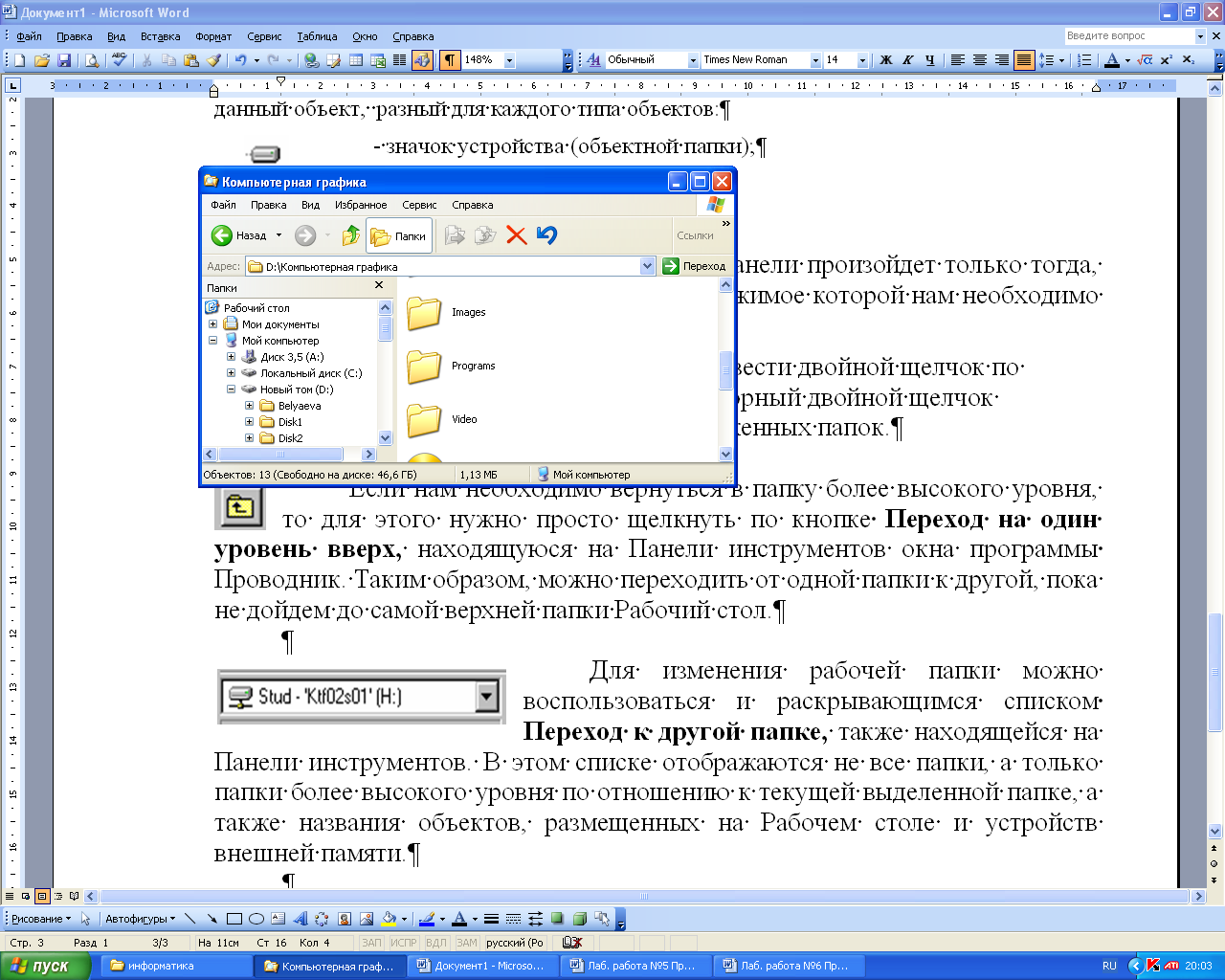Click the Пуск start button
1225x980 pixels.
pos(45,966)
